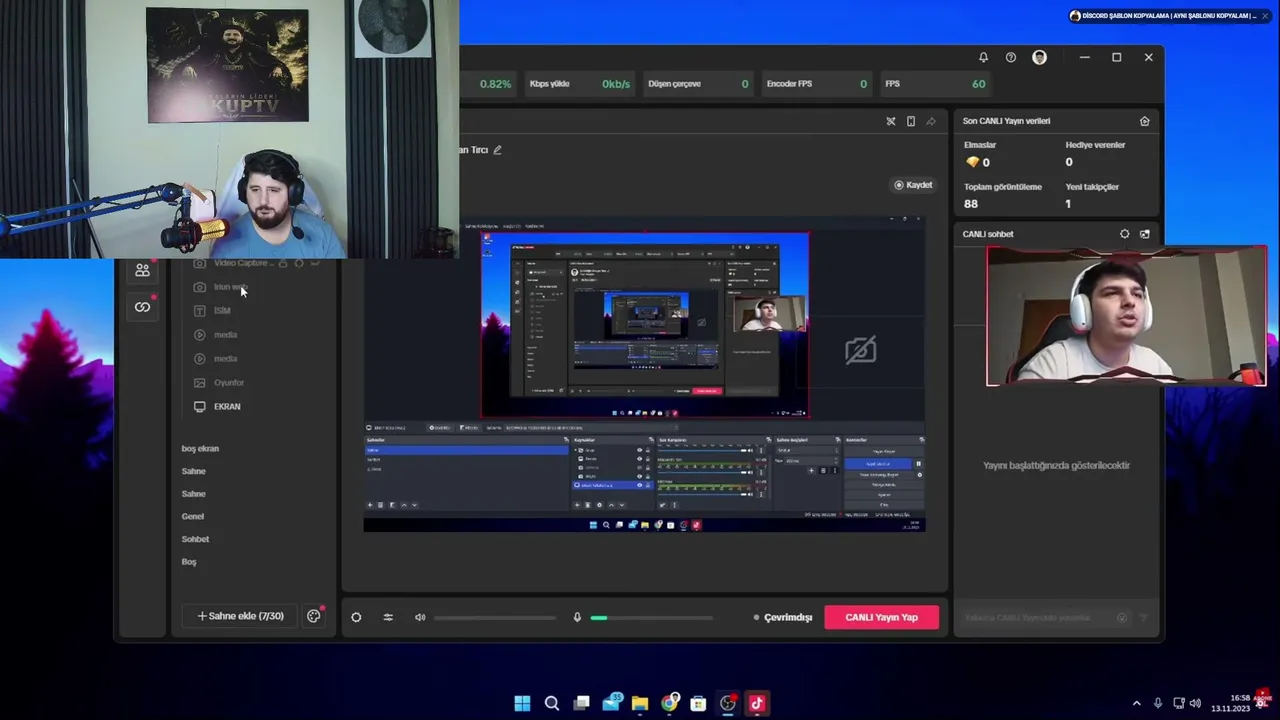This screenshot has width=1280, height=720.
Task: Click Sahne ekle (7/30) button
Action: click(x=240, y=616)
